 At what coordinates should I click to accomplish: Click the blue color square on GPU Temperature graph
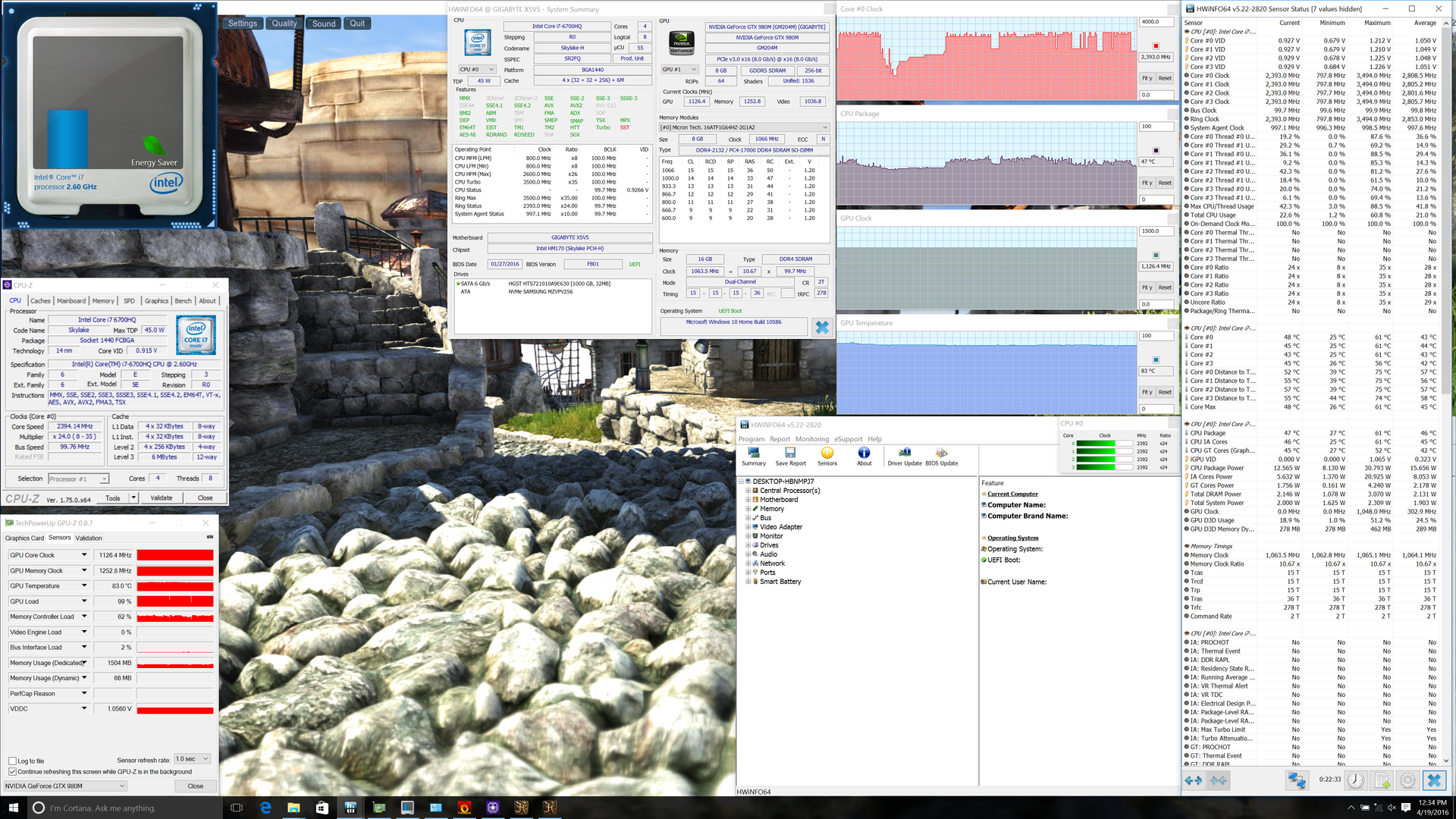1156,360
